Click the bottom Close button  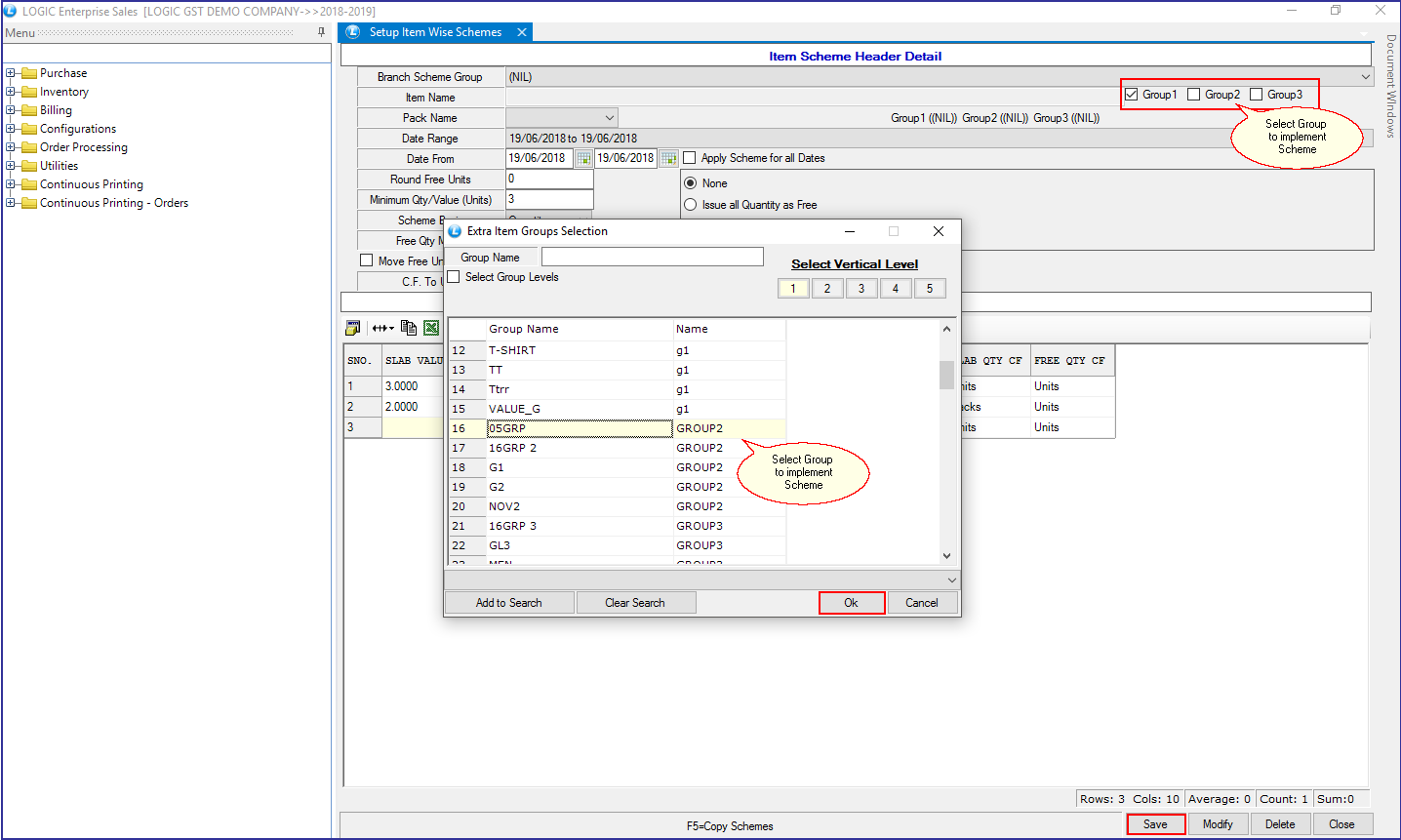tap(1342, 824)
